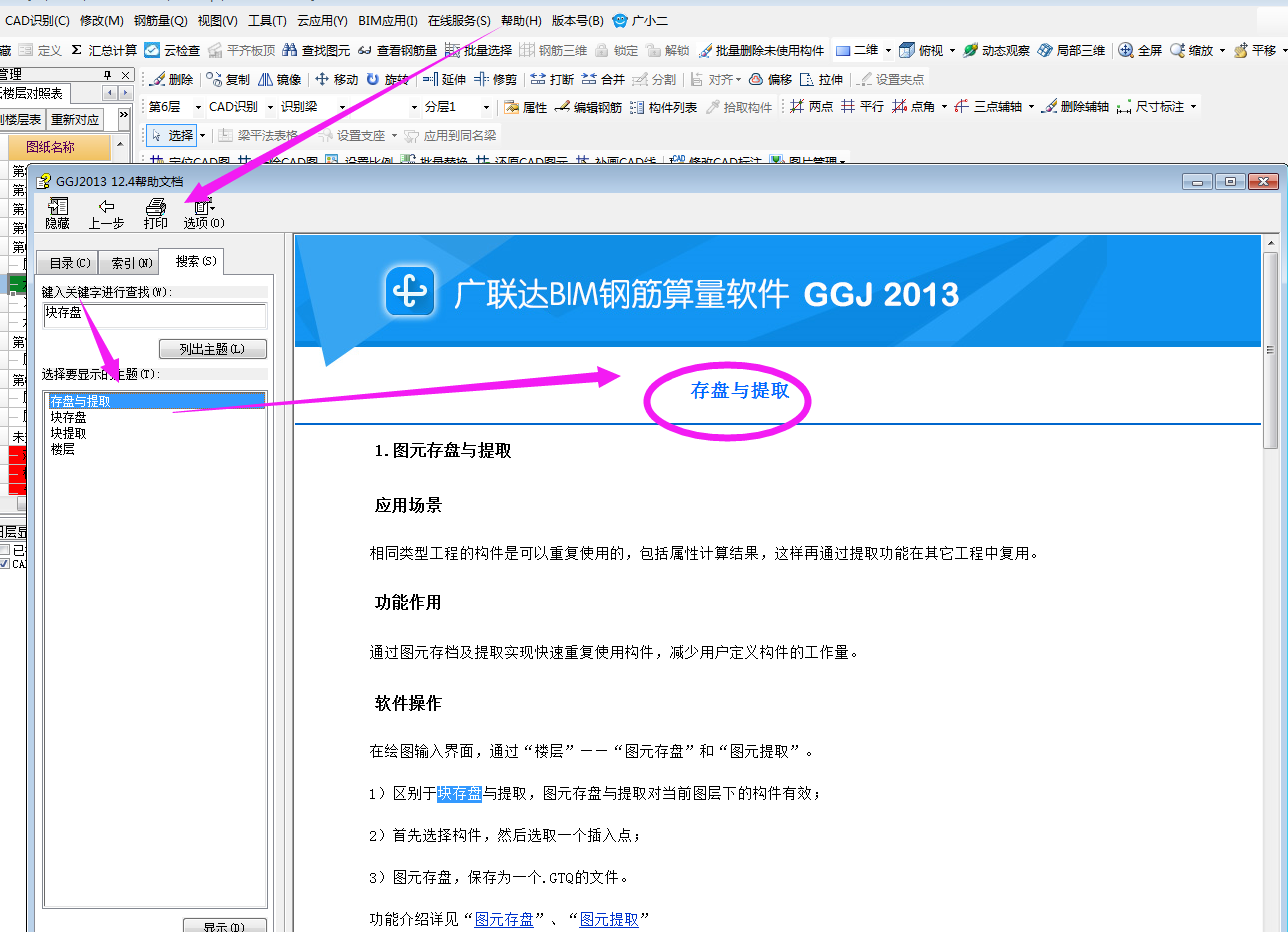Expand the 尺寸标注 dimension dropdown arrow

pyautogui.click(x=1193, y=107)
